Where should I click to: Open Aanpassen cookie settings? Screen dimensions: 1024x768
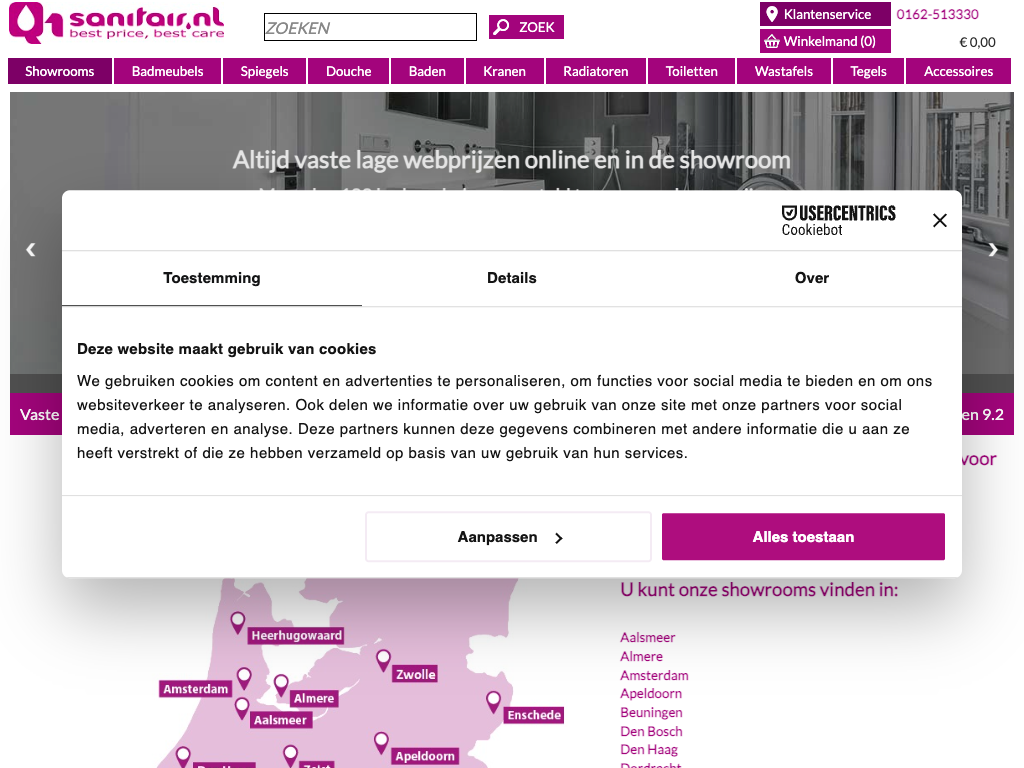[x=508, y=537]
